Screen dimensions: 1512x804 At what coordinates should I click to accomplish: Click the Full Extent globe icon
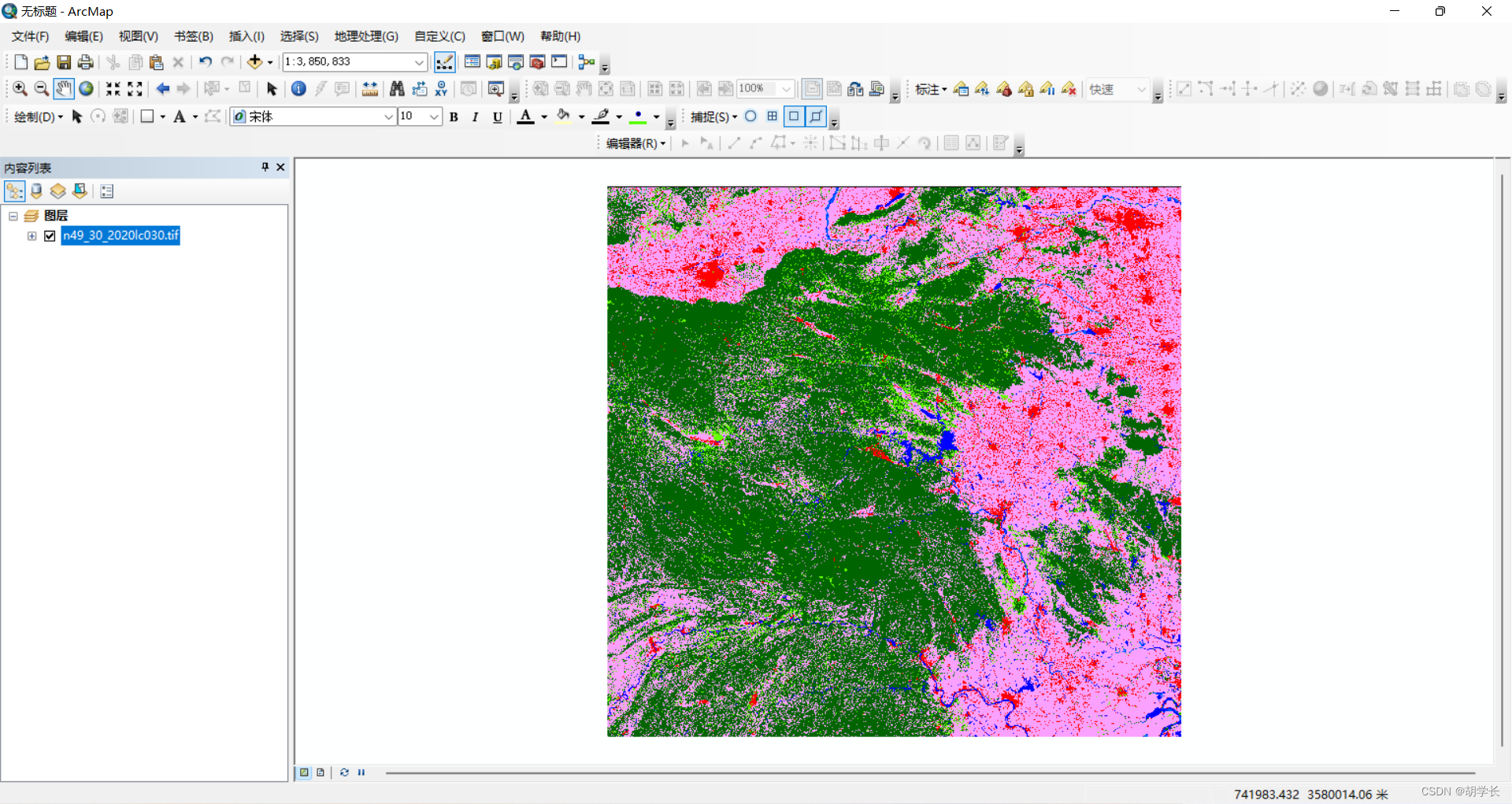[x=85, y=88]
